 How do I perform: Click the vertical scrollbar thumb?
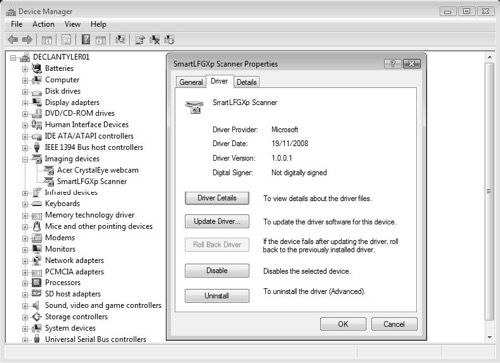point(489,192)
